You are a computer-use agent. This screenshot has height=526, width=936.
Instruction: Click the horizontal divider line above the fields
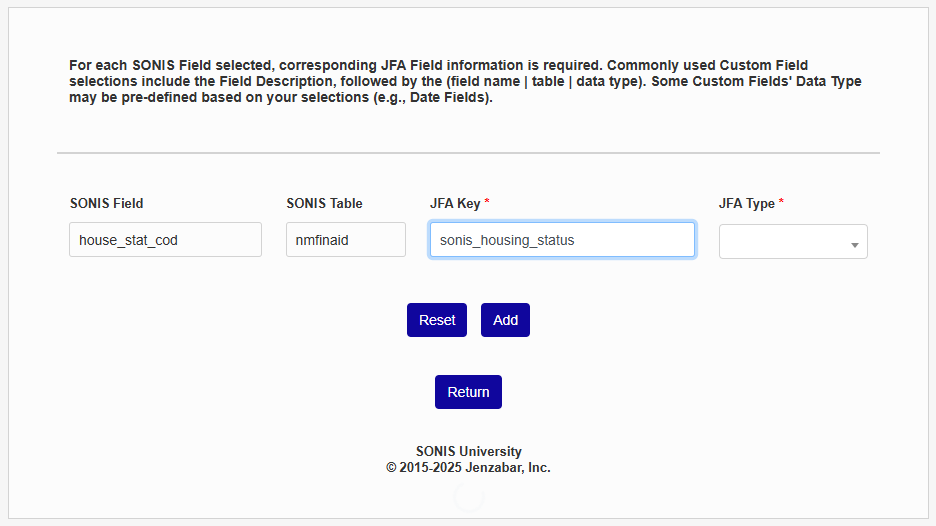click(x=468, y=153)
